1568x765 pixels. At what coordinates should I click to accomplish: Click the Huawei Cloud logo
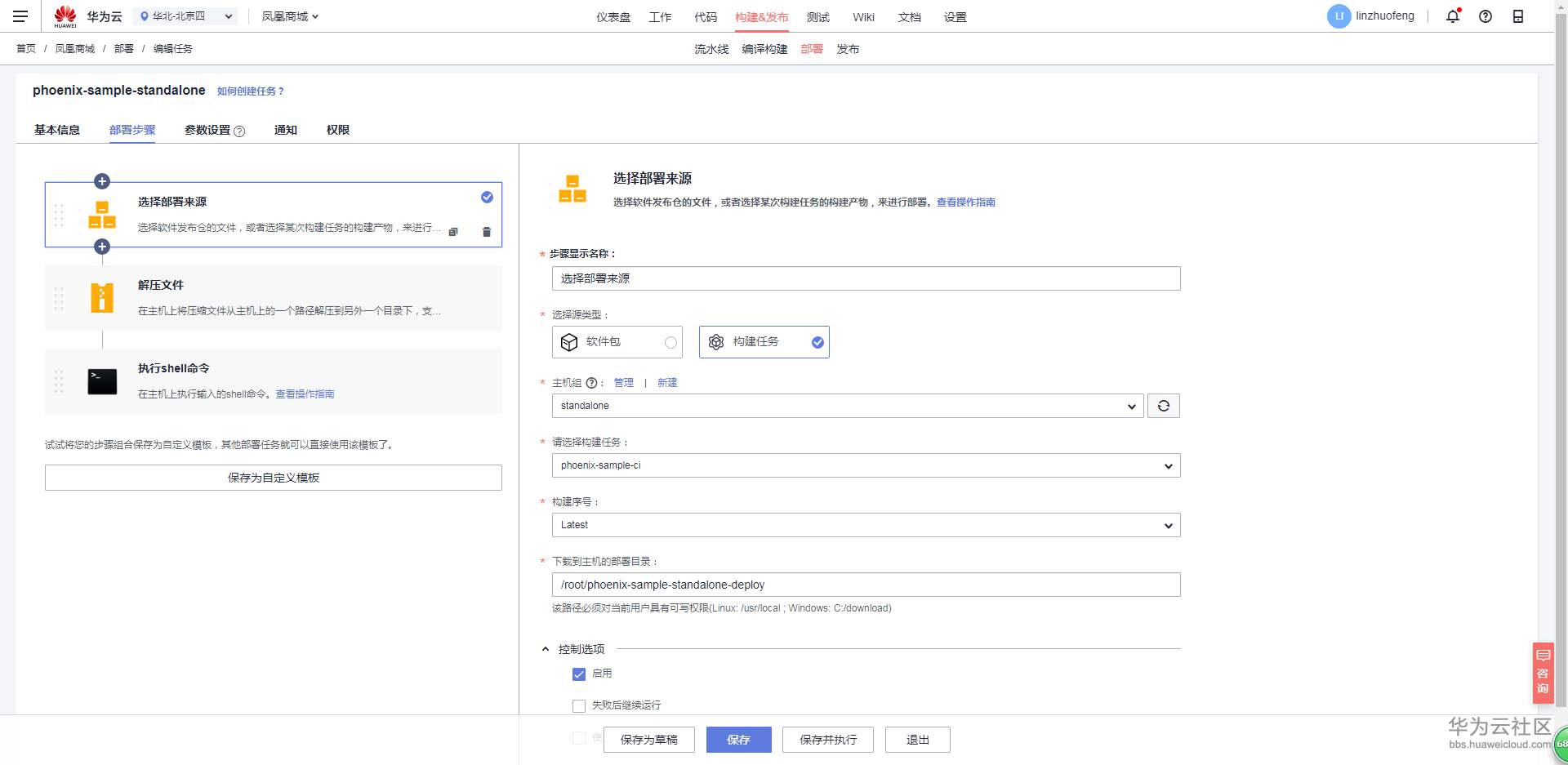click(65, 16)
